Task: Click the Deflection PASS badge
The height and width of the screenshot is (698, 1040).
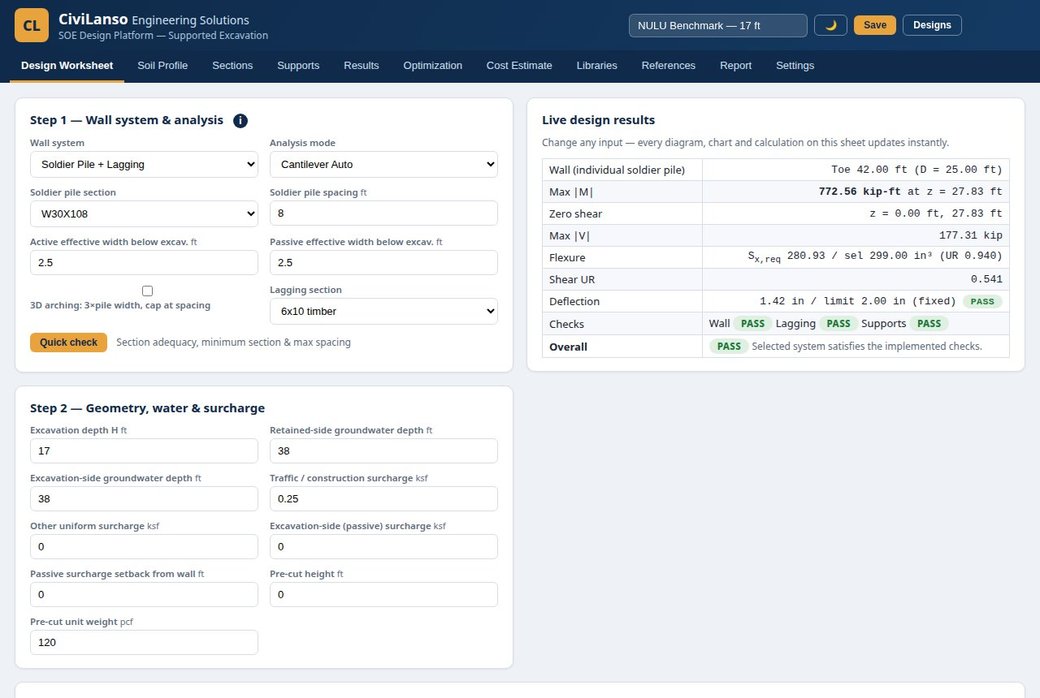Action: [x=982, y=301]
